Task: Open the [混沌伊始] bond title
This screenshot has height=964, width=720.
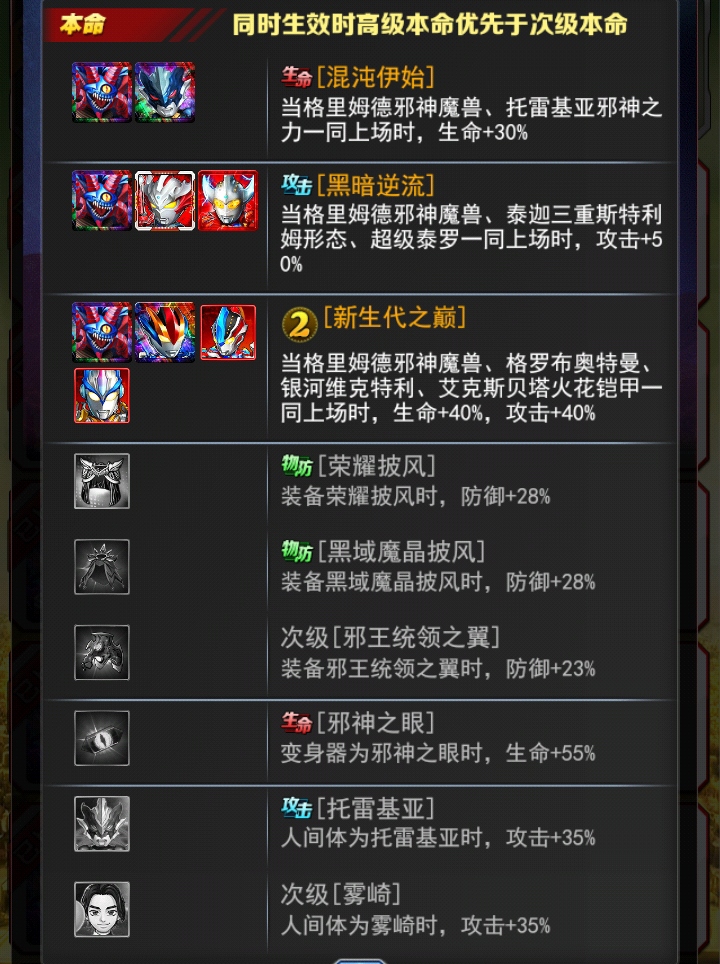Action: coord(376,77)
